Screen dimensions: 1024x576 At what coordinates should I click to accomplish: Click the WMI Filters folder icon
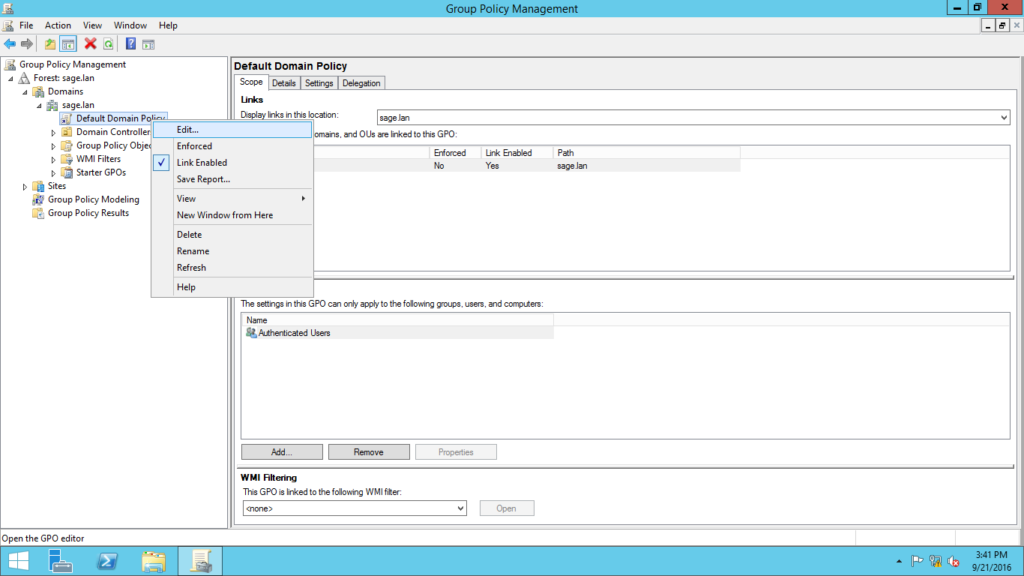coord(67,159)
